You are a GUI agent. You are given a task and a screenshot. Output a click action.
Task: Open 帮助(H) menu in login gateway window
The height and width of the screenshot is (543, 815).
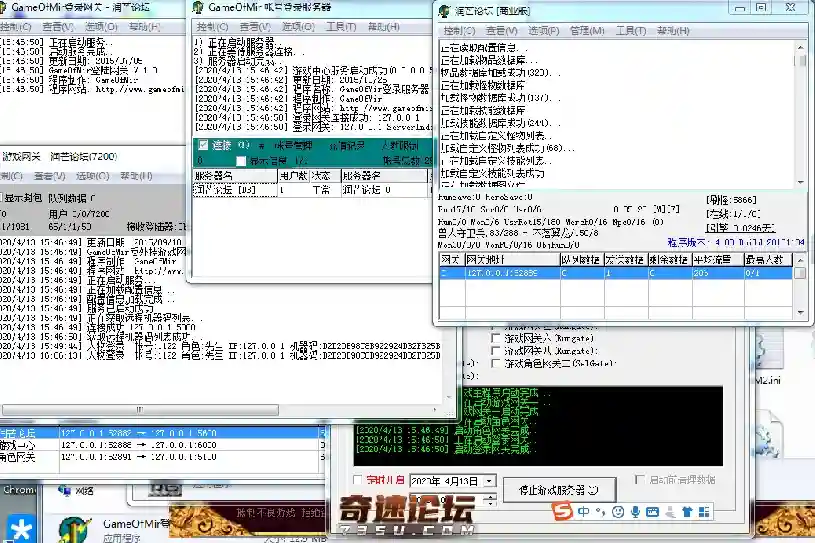pyautogui.click(x=144, y=27)
